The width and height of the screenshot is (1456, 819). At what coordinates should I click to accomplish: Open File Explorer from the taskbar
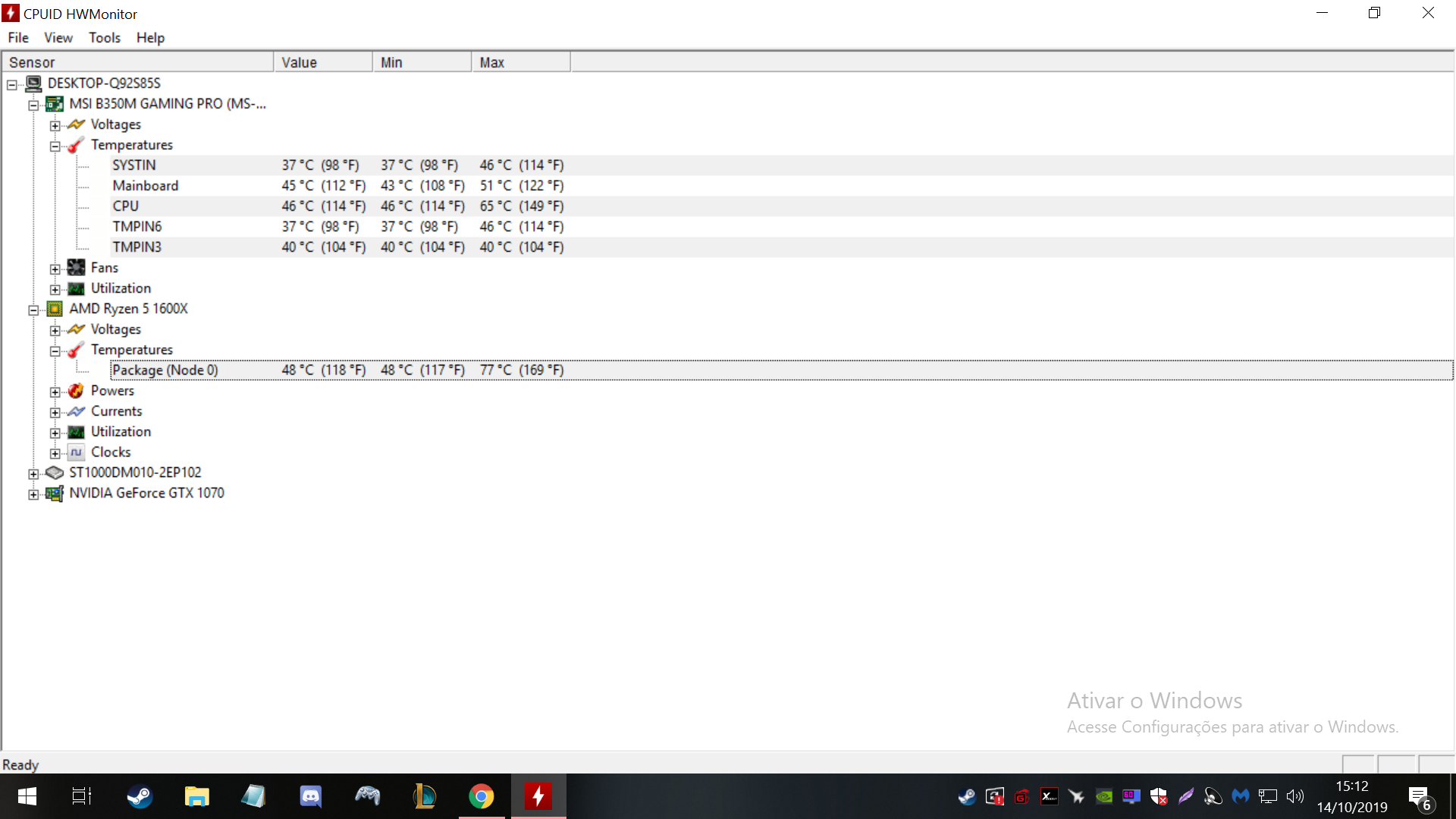click(x=196, y=796)
